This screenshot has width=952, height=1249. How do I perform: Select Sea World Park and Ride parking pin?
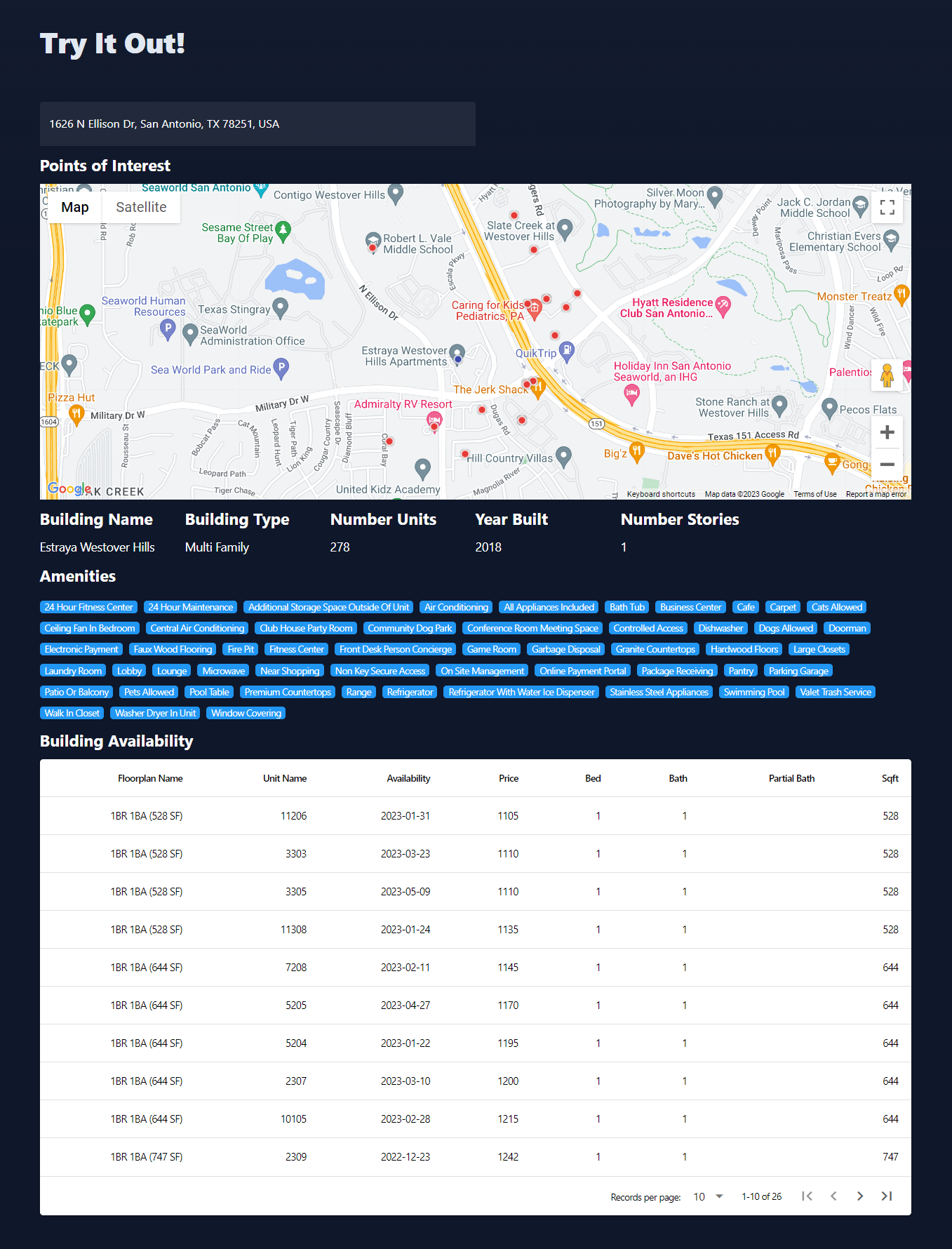281,368
